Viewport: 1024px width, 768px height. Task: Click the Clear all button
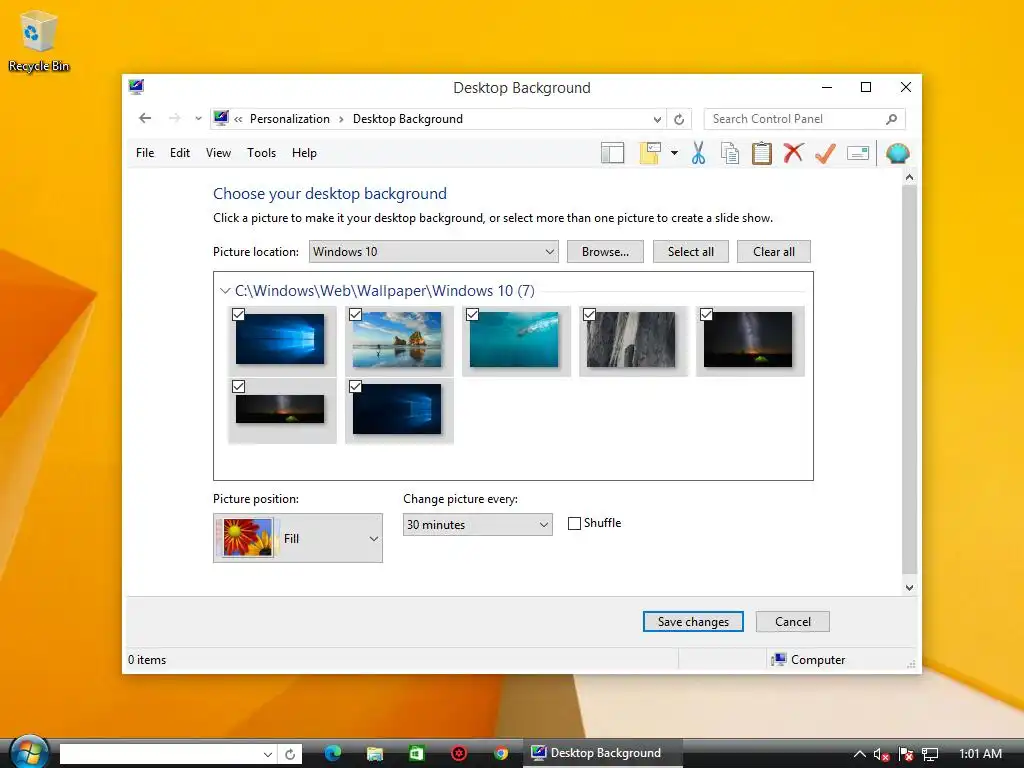coord(774,251)
